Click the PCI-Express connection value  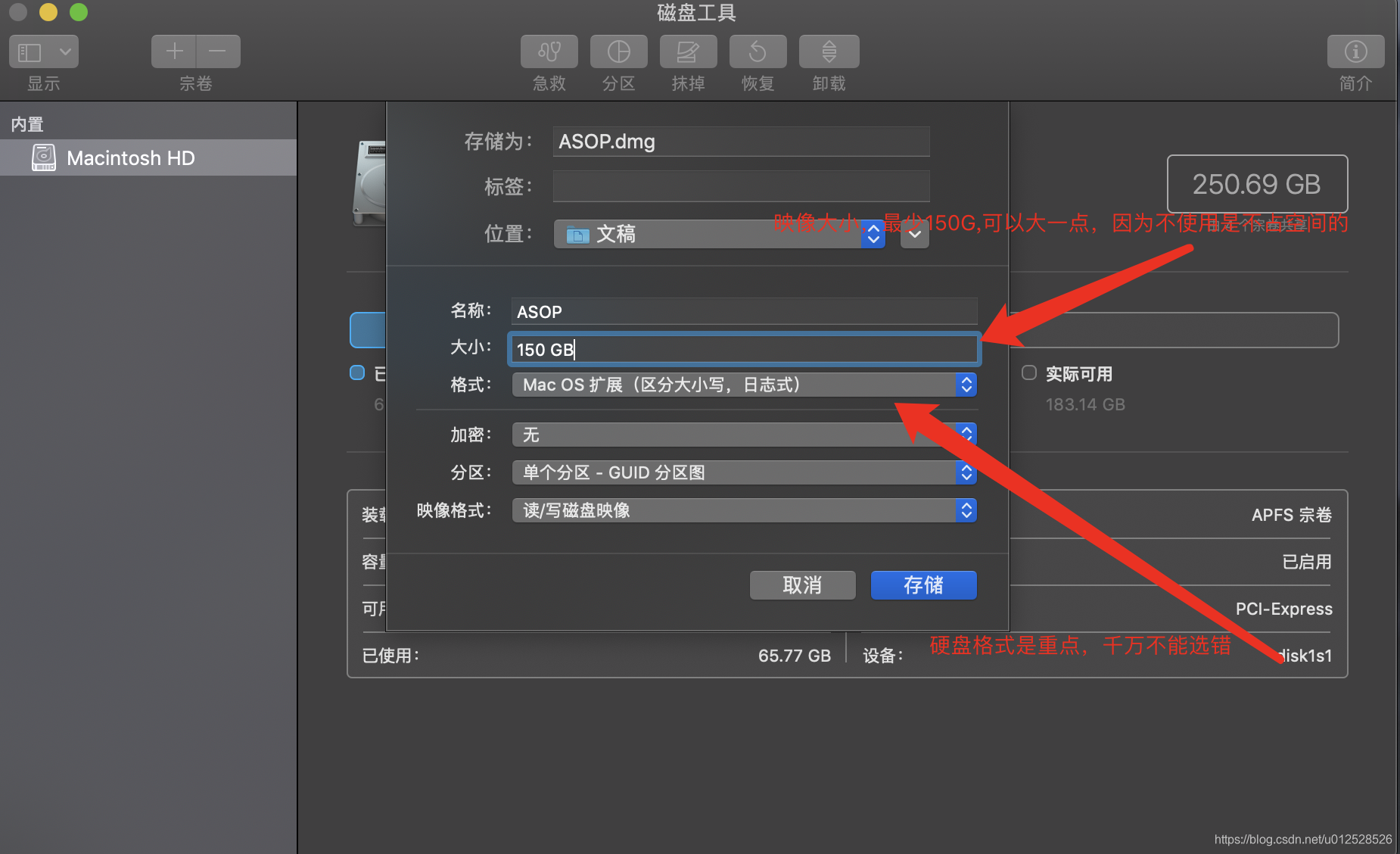coord(1283,609)
